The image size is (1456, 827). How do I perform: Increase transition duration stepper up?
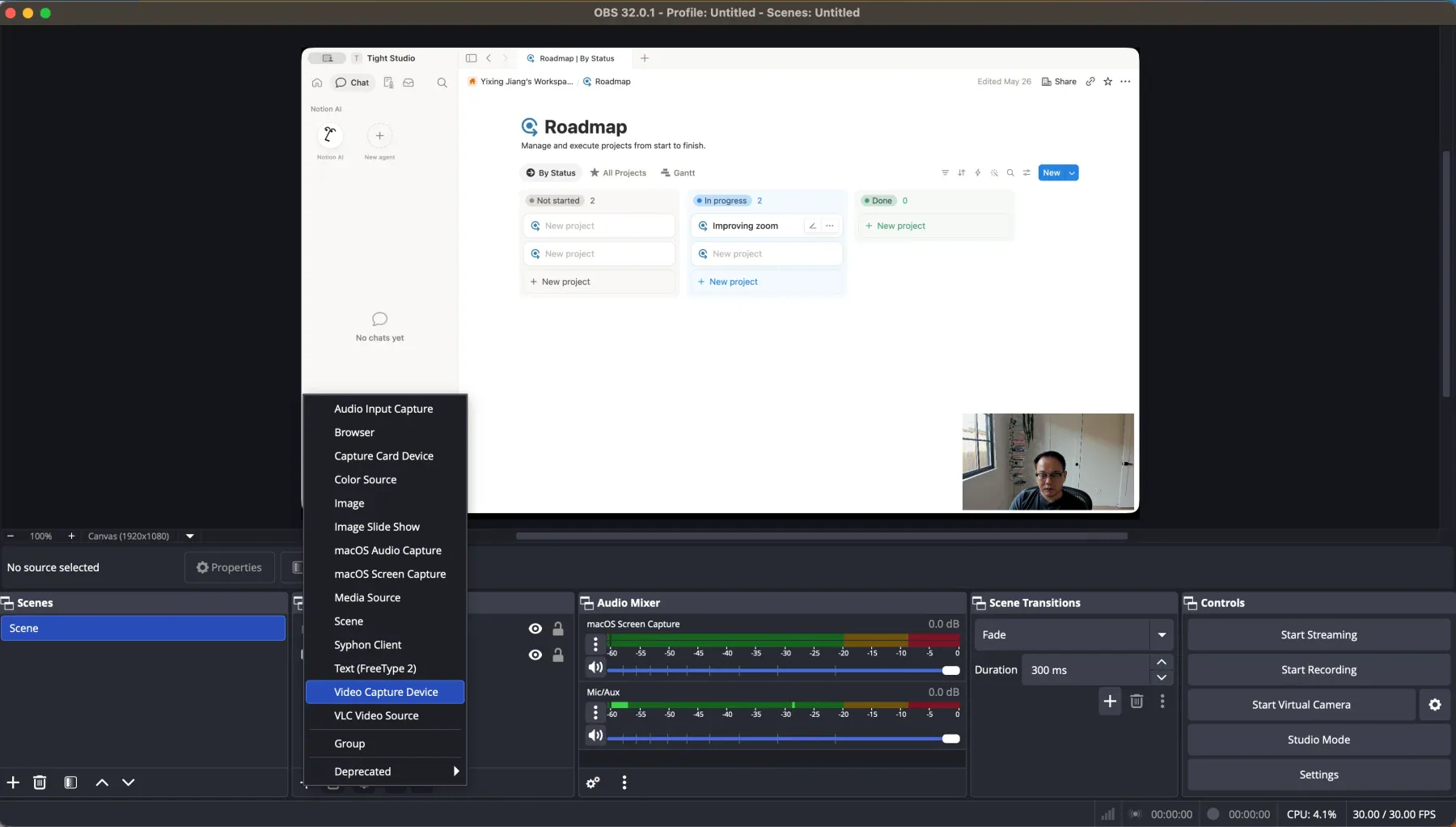pyautogui.click(x=1162, y=663)
